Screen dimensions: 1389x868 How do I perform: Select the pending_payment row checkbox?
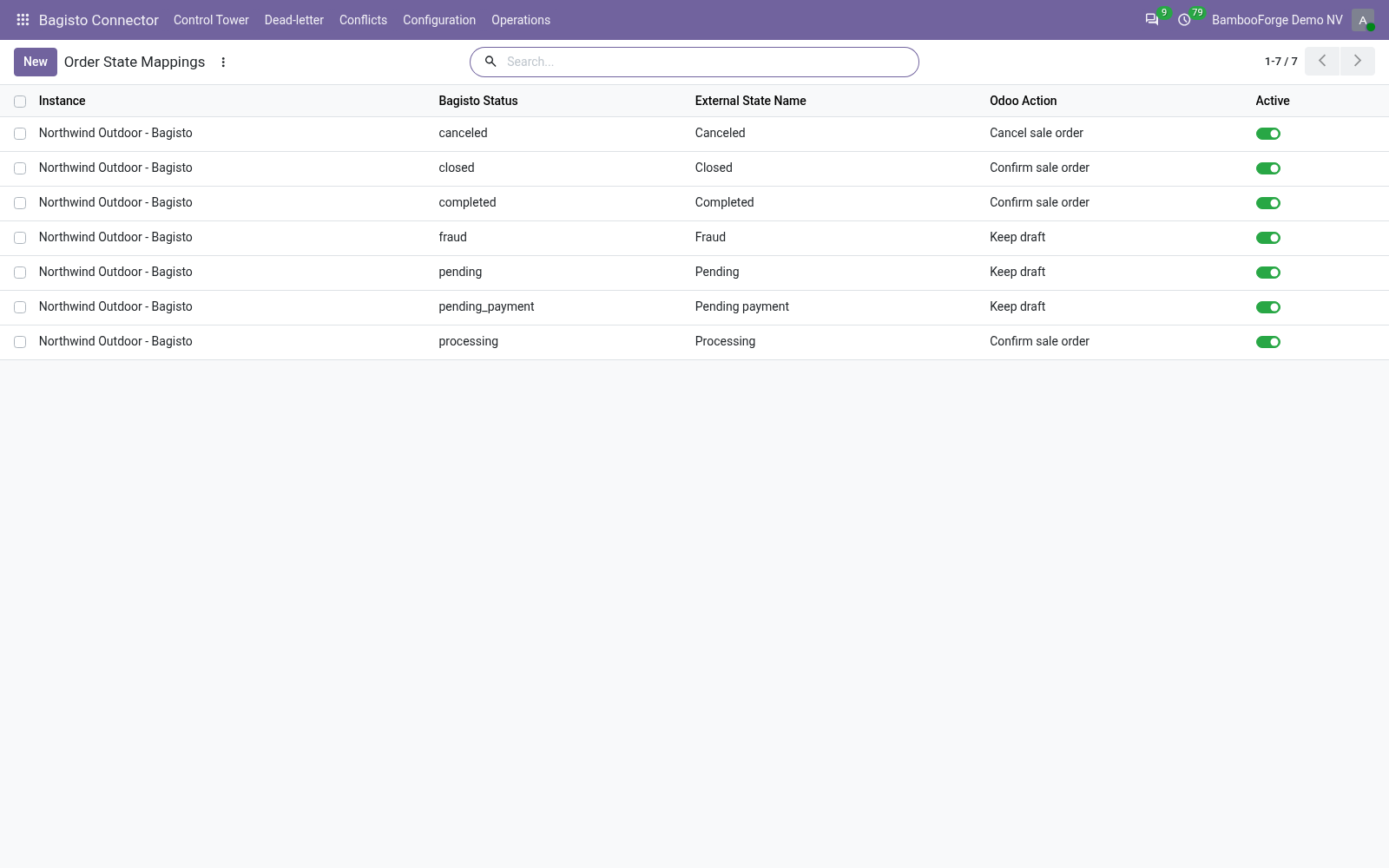pyautogui.click(x=20, y=307)
